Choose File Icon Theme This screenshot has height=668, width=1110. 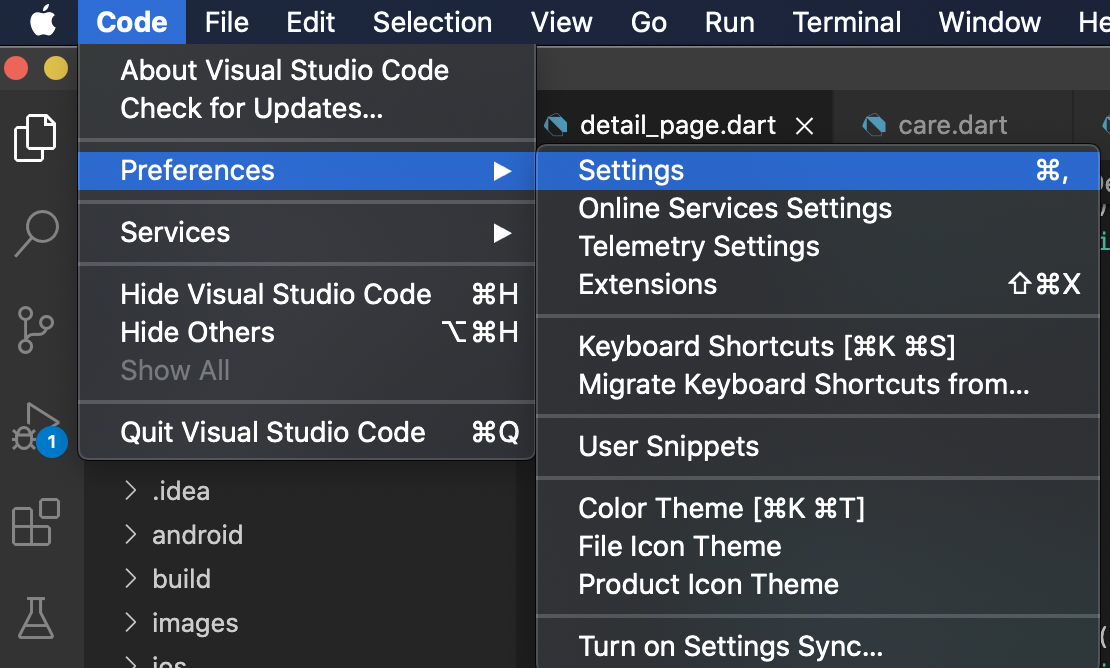[818, 546]
